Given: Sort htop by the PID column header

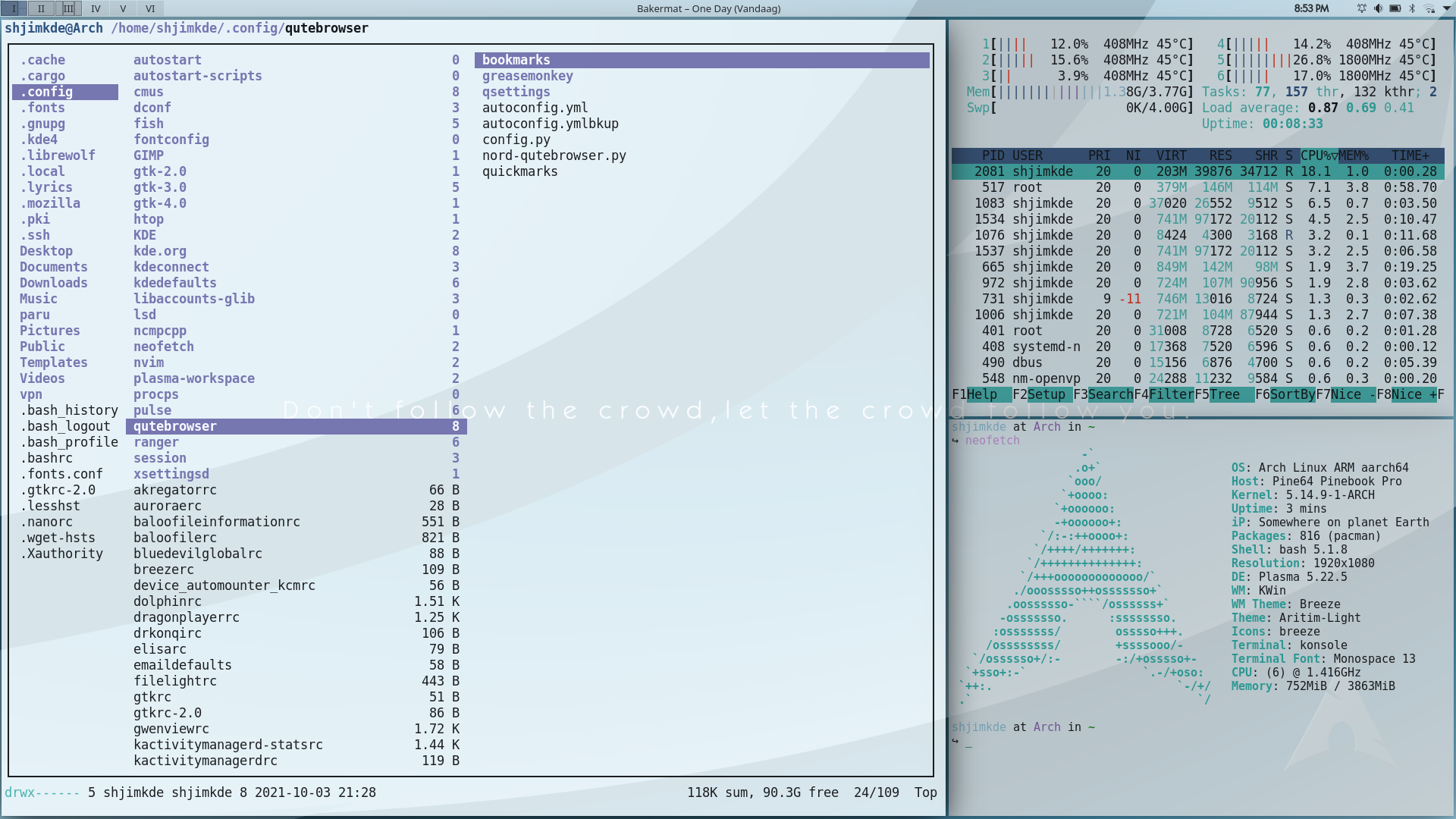Looking at the screenshot, I should [x=993, y=155].
